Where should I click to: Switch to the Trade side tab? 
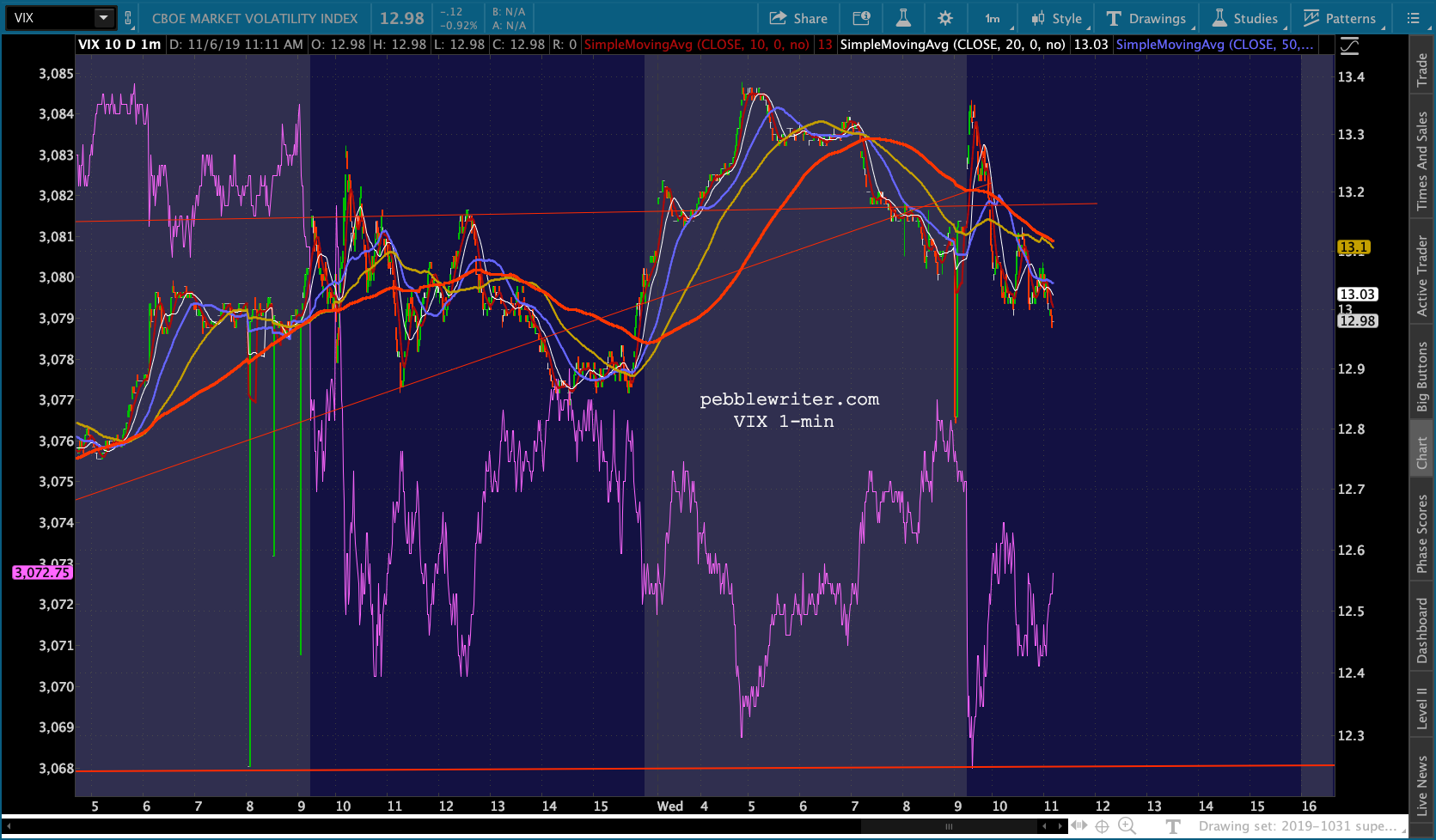point(1422,70)
